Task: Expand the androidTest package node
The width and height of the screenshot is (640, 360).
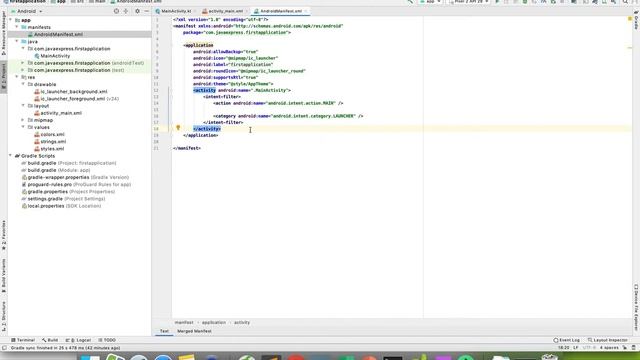Action: click(x=23, y=63)
